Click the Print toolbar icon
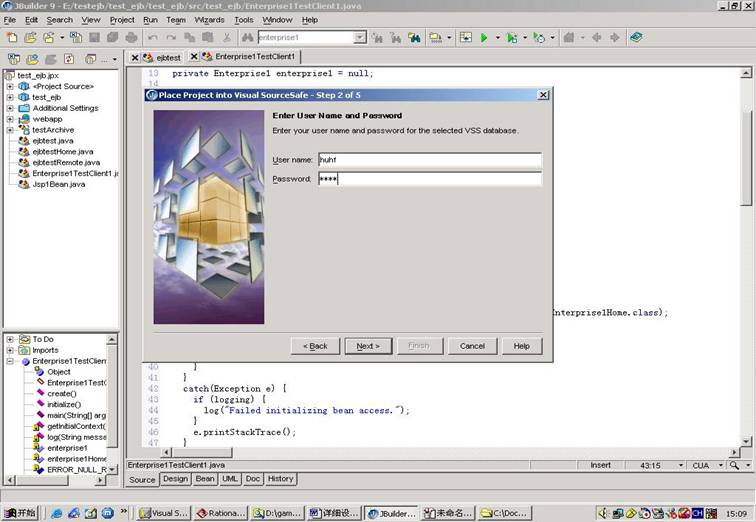 (131, 38)
